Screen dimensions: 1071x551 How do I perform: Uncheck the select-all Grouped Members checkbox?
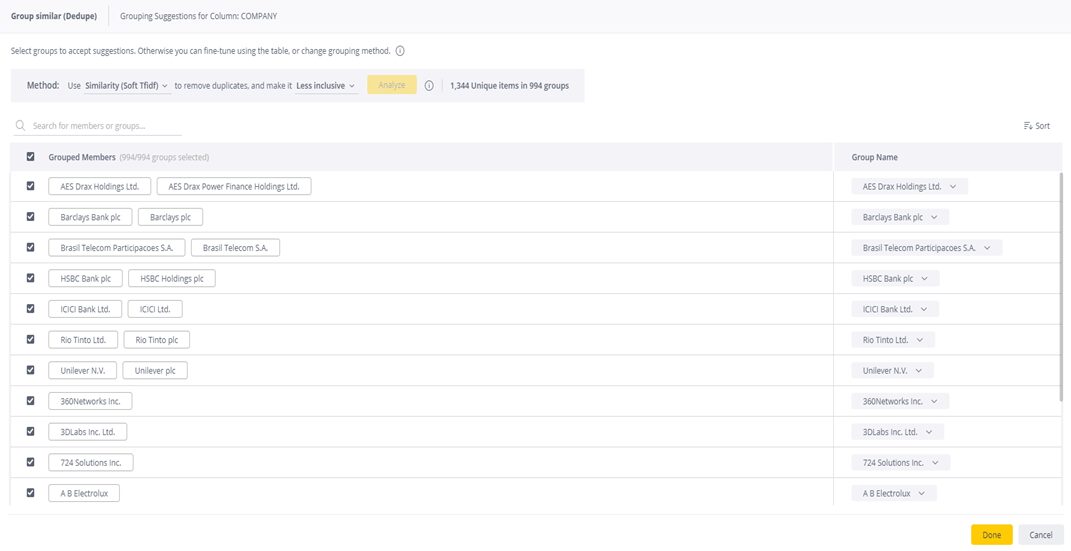30,156
